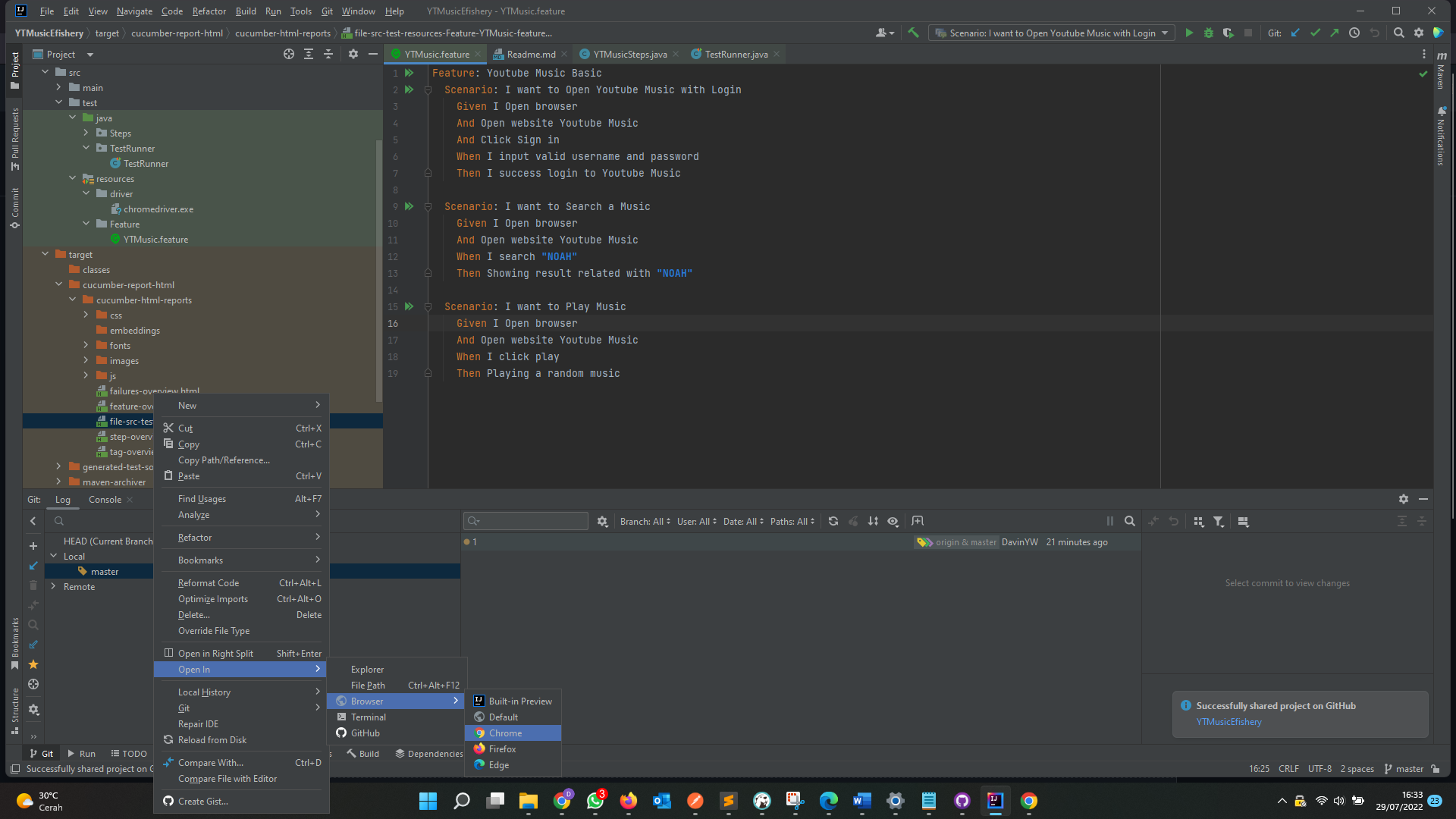The image size is (1456, 819).
Task: Open the run configuration dropdown
Action: pyautogui.click(x=1052, y=33)
